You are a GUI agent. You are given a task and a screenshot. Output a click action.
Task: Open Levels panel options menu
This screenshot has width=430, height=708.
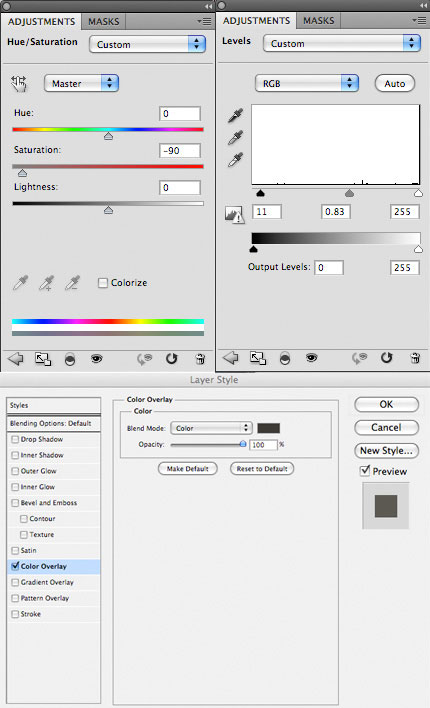pyautogui.click(x=419, y=20)
